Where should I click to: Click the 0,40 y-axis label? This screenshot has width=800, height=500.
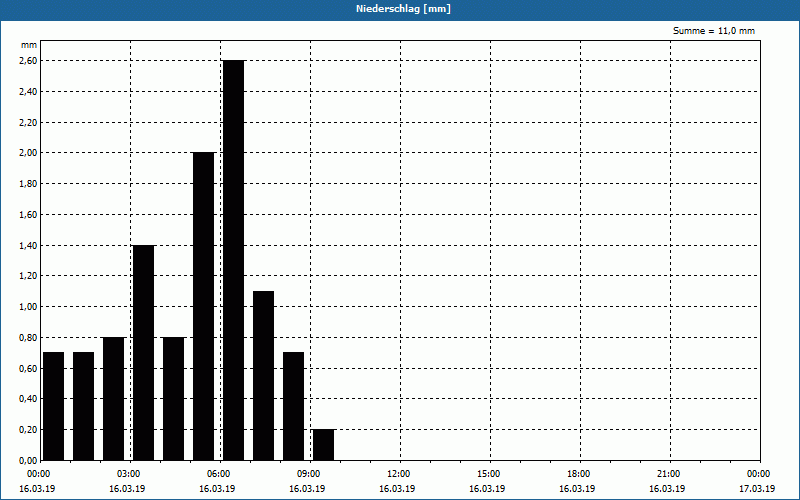click(28, 399)
